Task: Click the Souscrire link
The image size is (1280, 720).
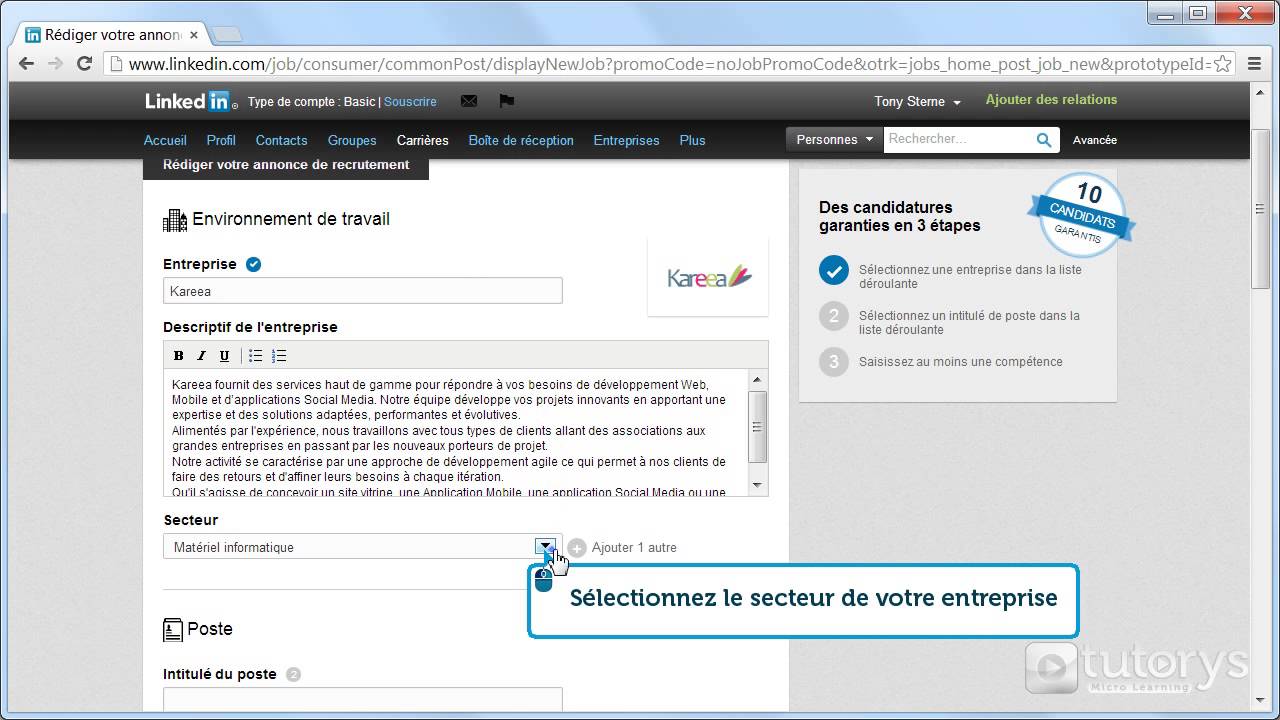Action: point(410,101)
